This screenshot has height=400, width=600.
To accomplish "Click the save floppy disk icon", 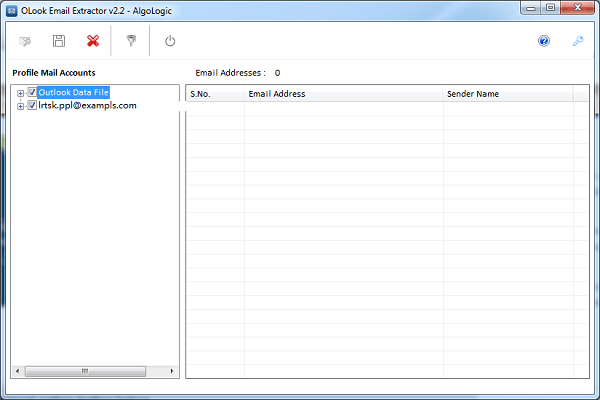I will tap(59, 41).
